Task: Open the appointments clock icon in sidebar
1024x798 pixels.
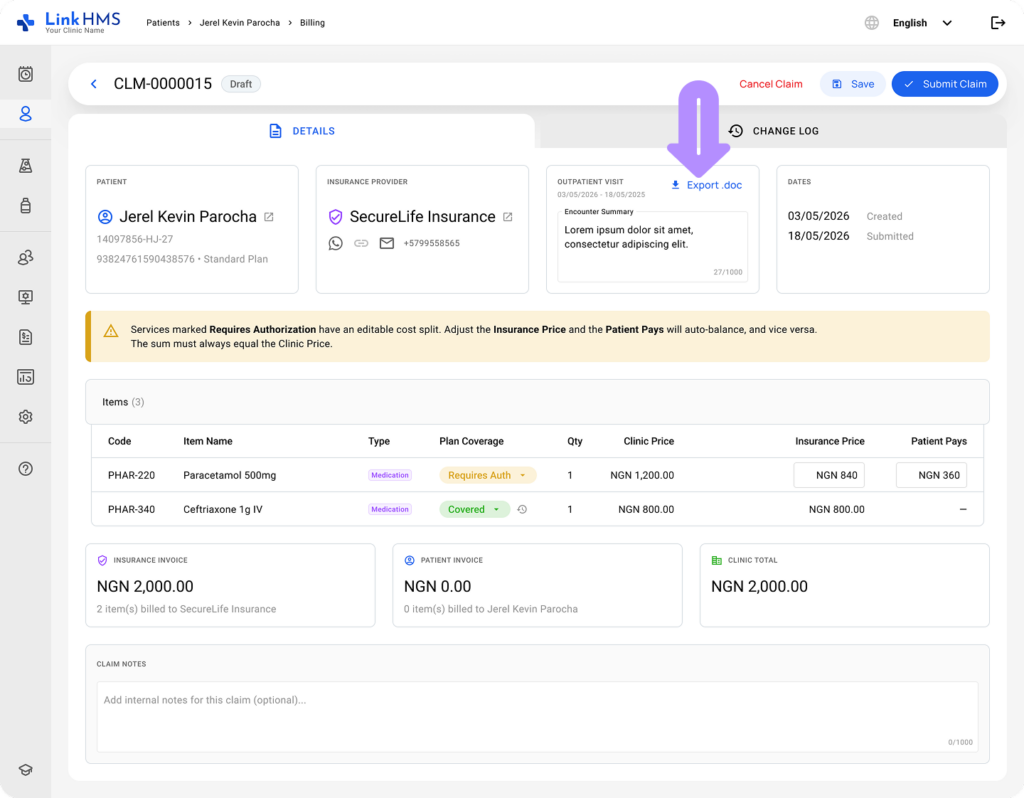Action: (25, 74)
